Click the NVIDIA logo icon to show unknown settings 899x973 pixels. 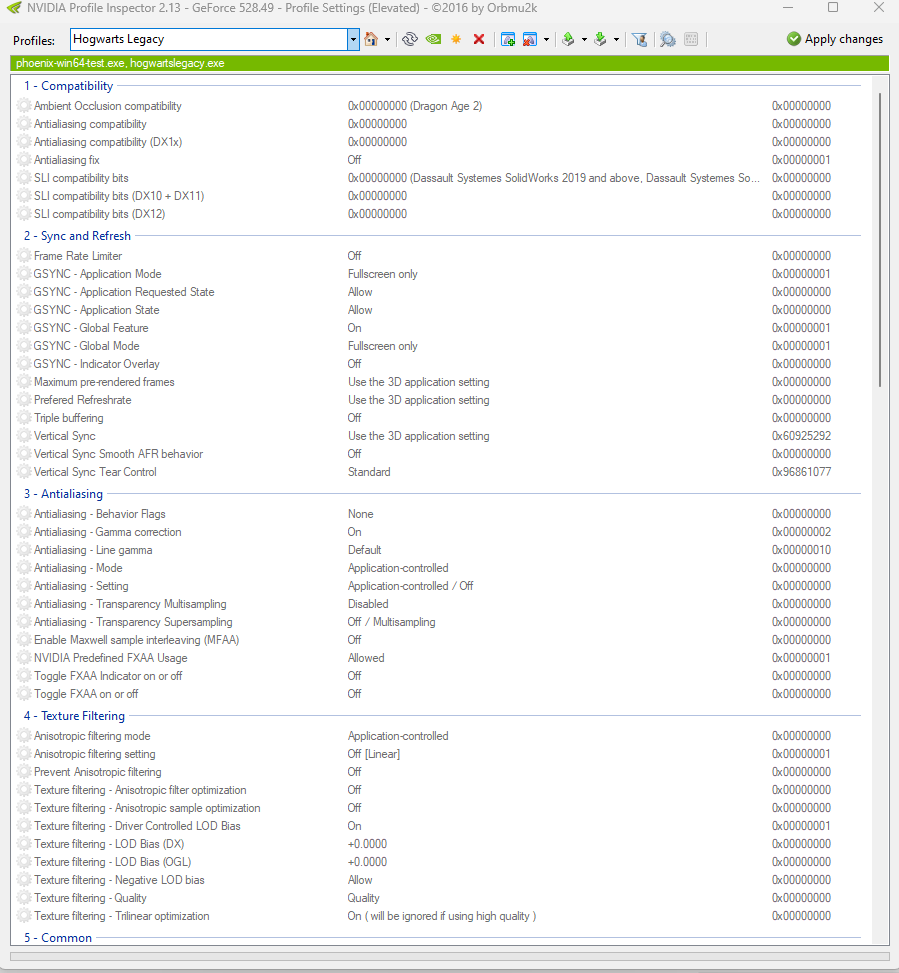tap(433, 39)
